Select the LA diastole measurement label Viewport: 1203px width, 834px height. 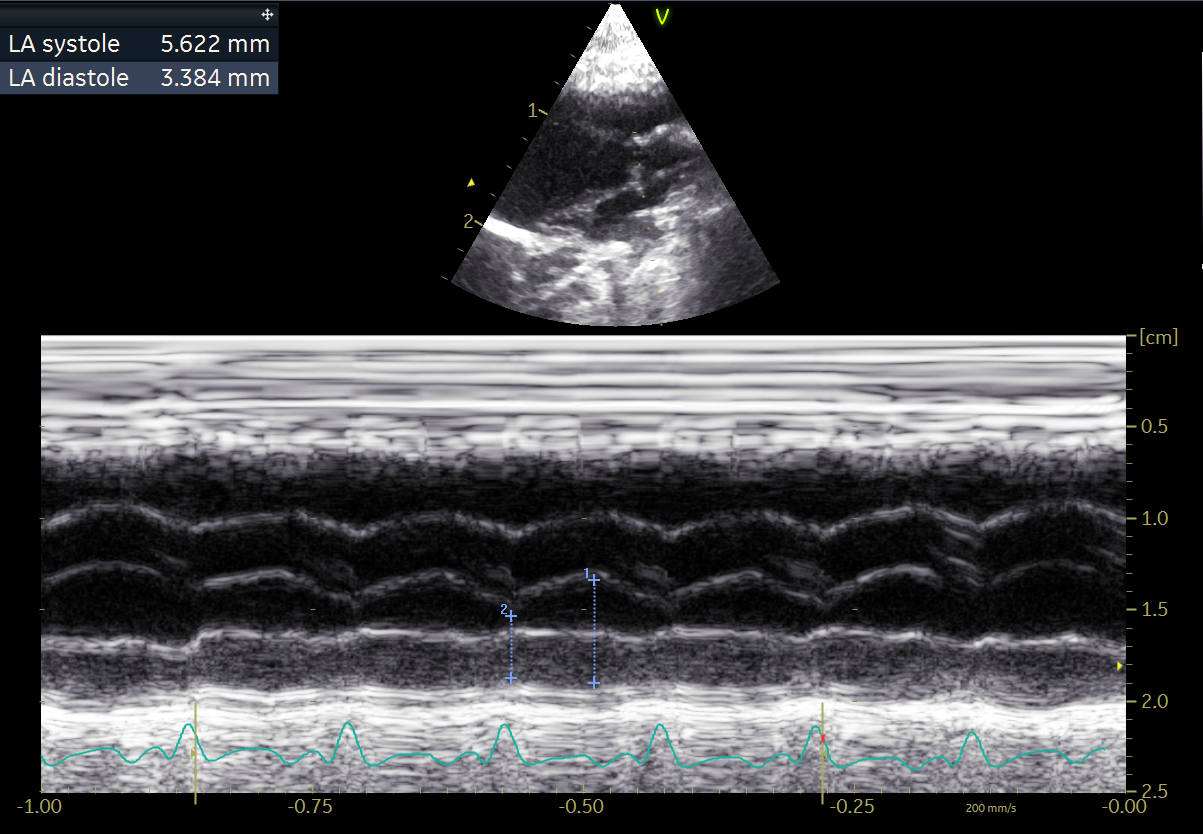pos(68,78)
